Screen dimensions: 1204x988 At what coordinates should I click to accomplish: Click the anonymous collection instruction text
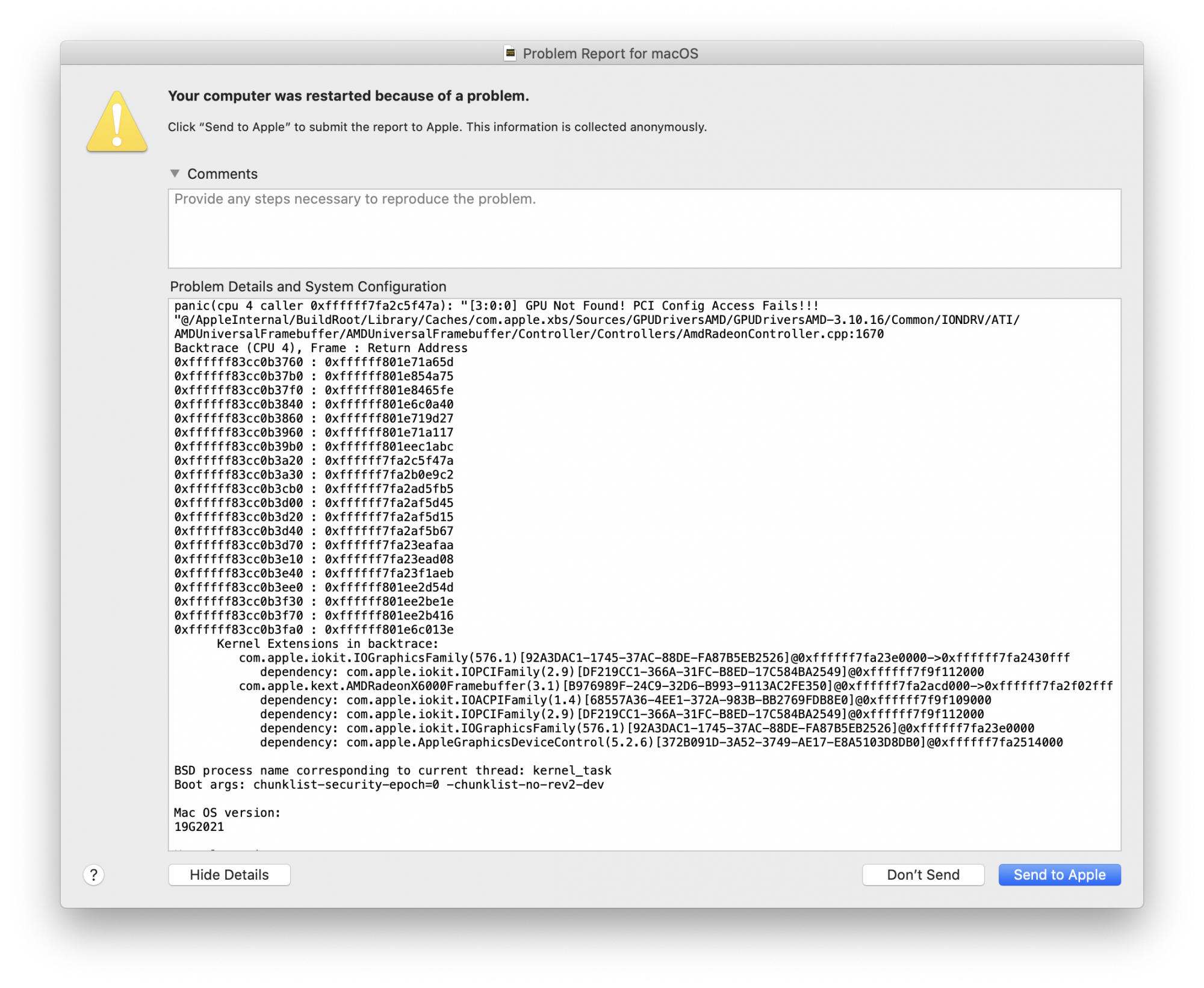tap(437, 127)
